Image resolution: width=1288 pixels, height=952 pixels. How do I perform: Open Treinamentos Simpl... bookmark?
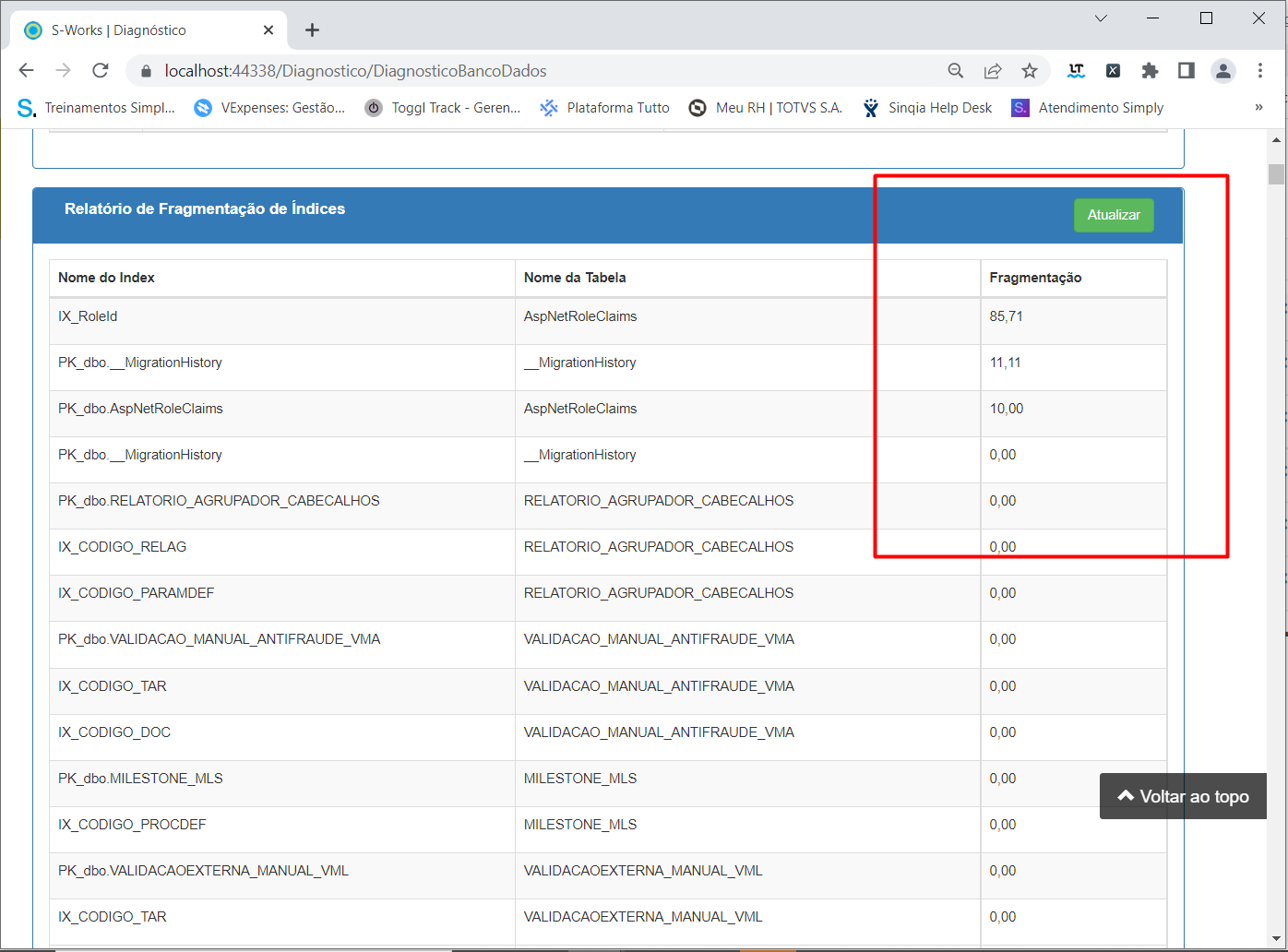(x=96, y=108)
